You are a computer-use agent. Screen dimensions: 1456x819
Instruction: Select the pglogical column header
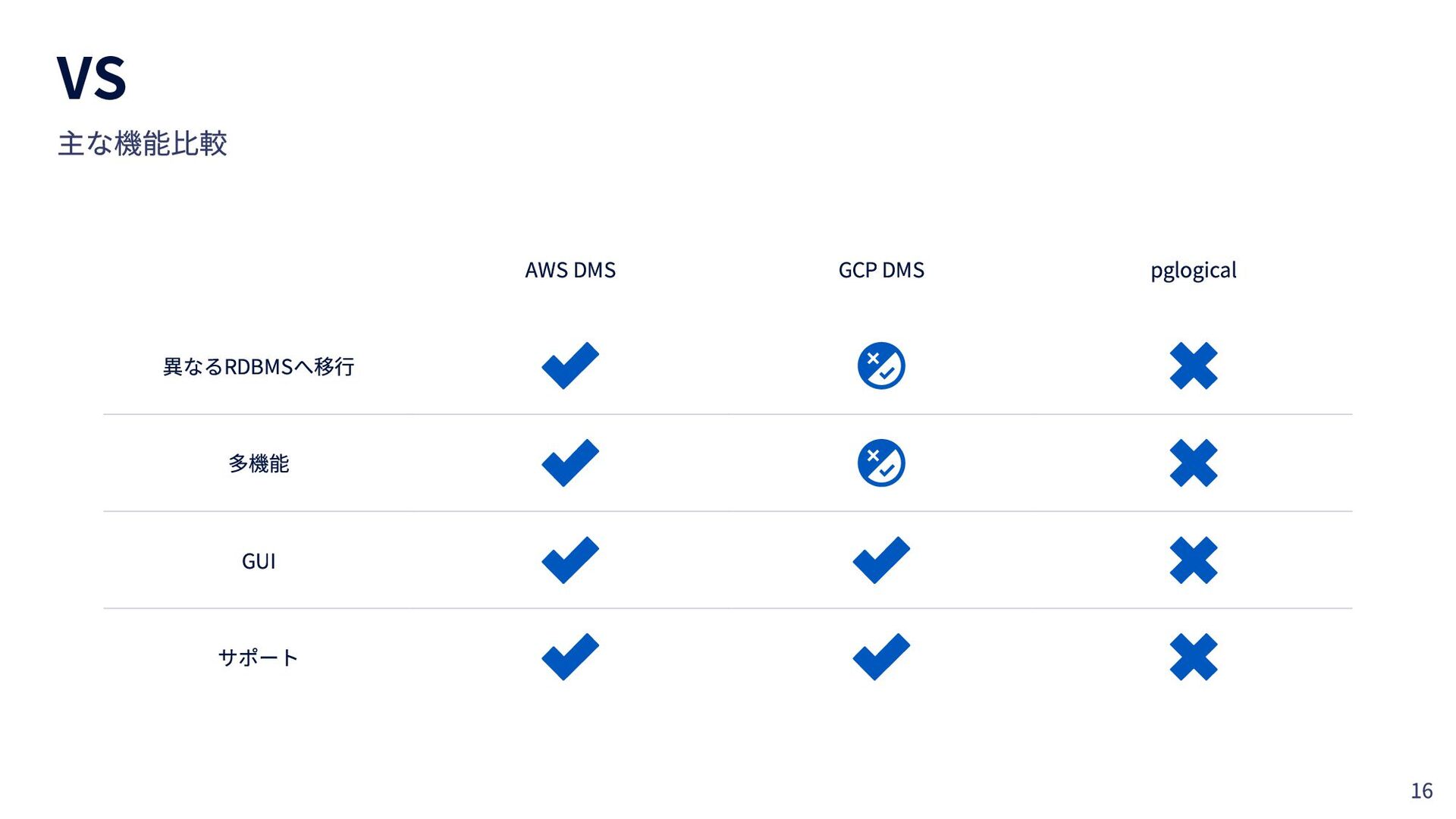(1194, 271)
